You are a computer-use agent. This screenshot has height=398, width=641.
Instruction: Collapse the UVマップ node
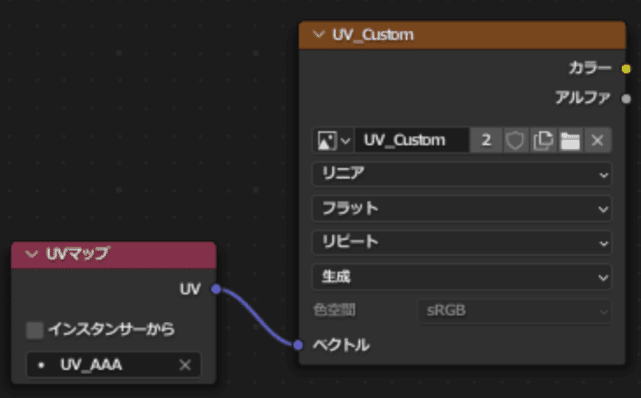[x=31, y=254]
